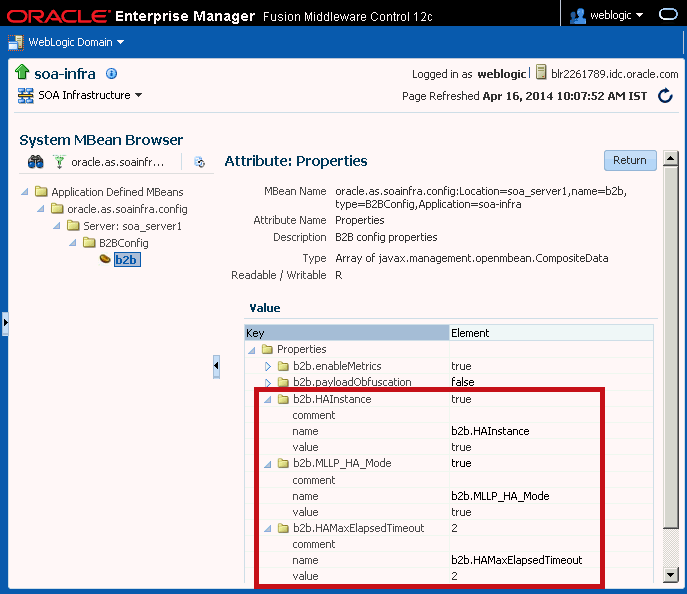Click the WebLogic Domain icon
The height and width of the screenshot is (594, 687).
pyautogui.click(x=16, y=42)
